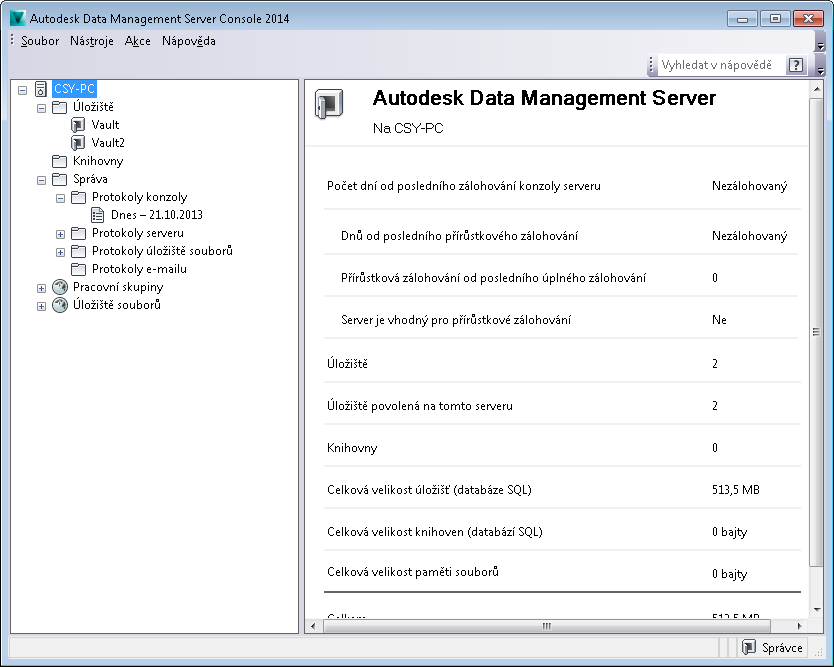Click the Správce user icon in status bar
Image resolution: width=834 pixels, height=667 pixels.
coord(749,647)
